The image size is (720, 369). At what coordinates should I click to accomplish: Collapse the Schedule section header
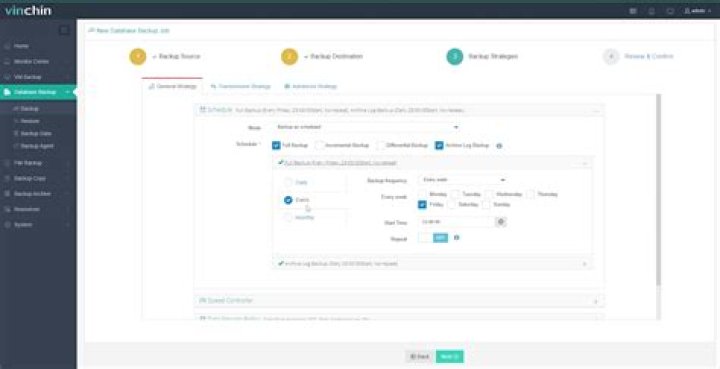coord(399,110)
